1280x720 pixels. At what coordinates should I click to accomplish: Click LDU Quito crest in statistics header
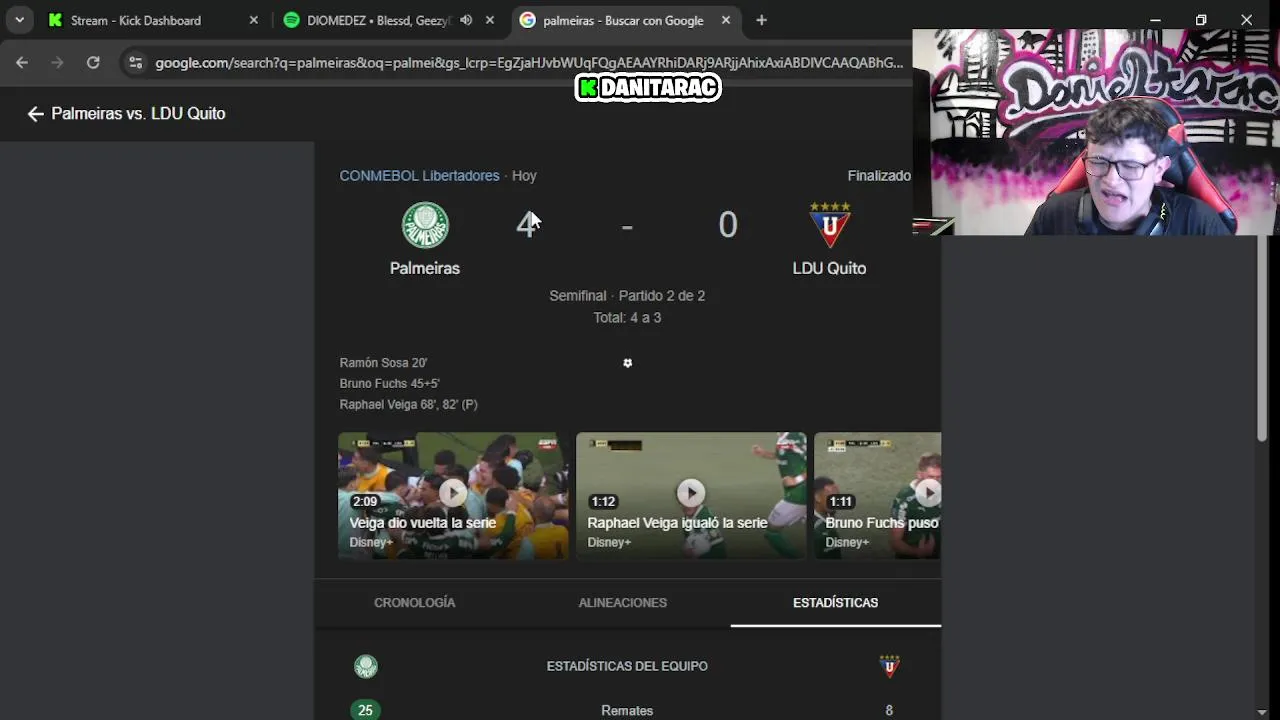[889, 666]
